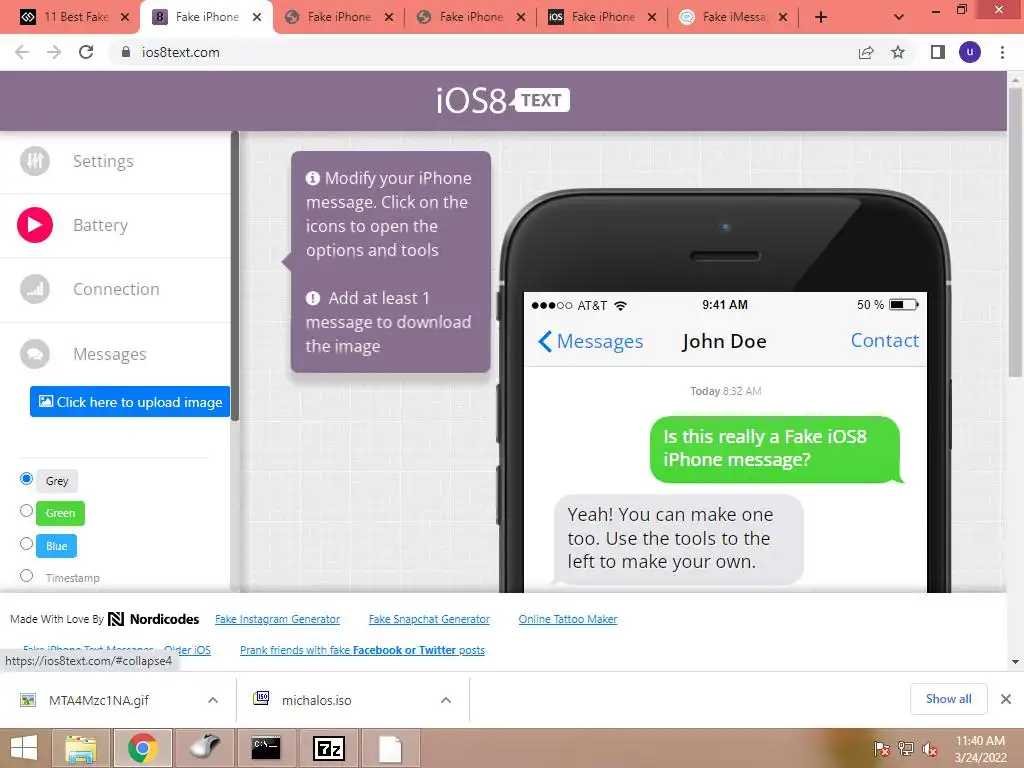Click the blank document taskbar icon
The width and height of the screenshot is (1024, 768).
(390, 748)
